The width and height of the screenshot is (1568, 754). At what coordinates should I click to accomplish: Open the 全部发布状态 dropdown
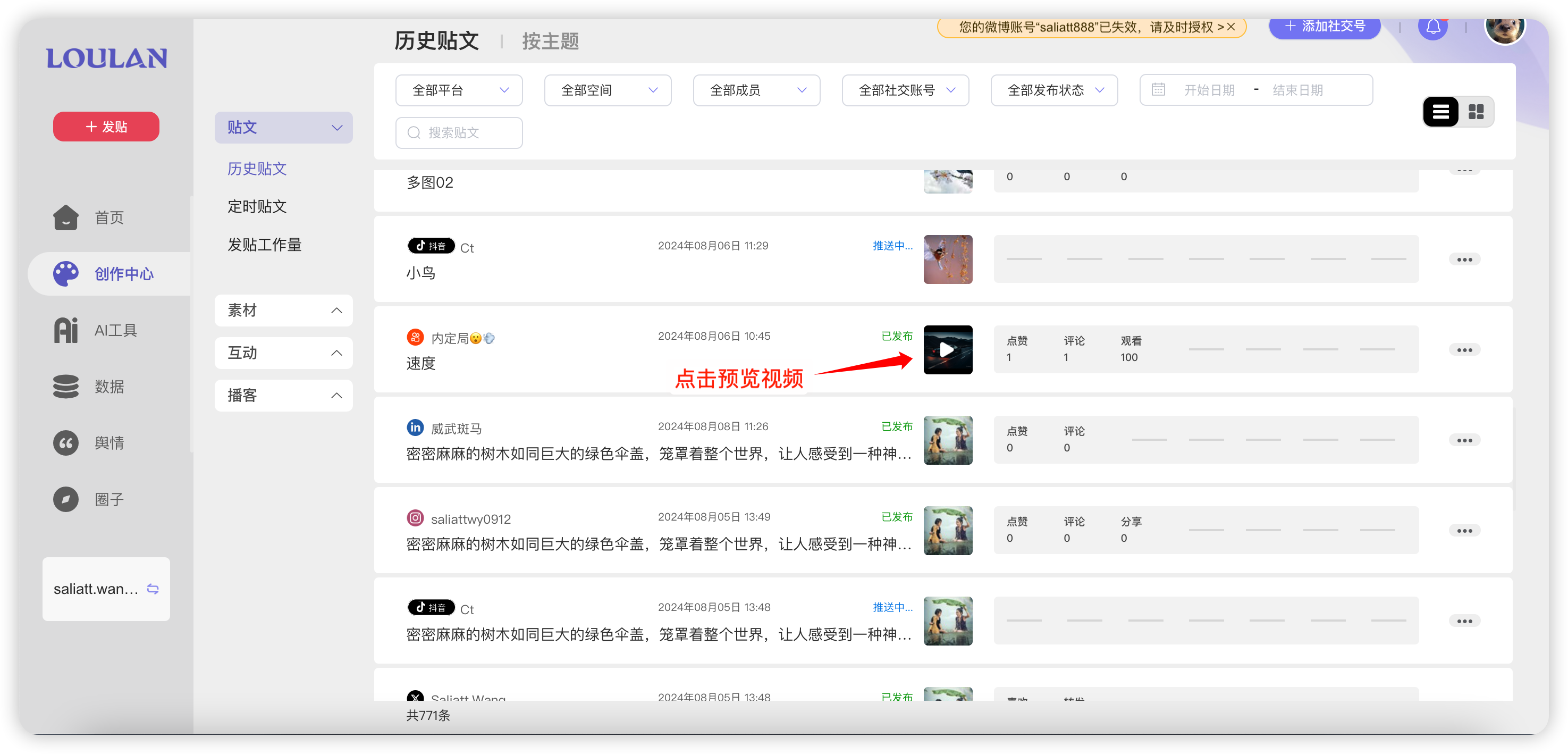click(x=1054, y=90)
